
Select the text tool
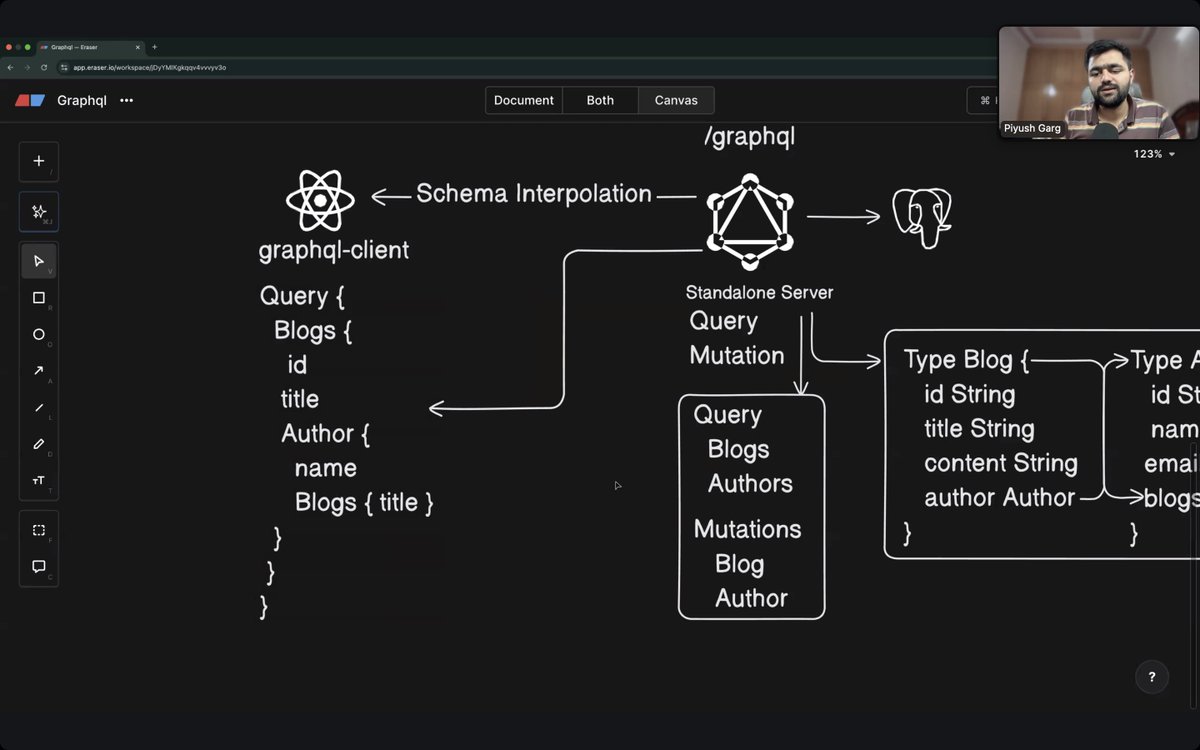pyautogui.click(x=39, y=481)
